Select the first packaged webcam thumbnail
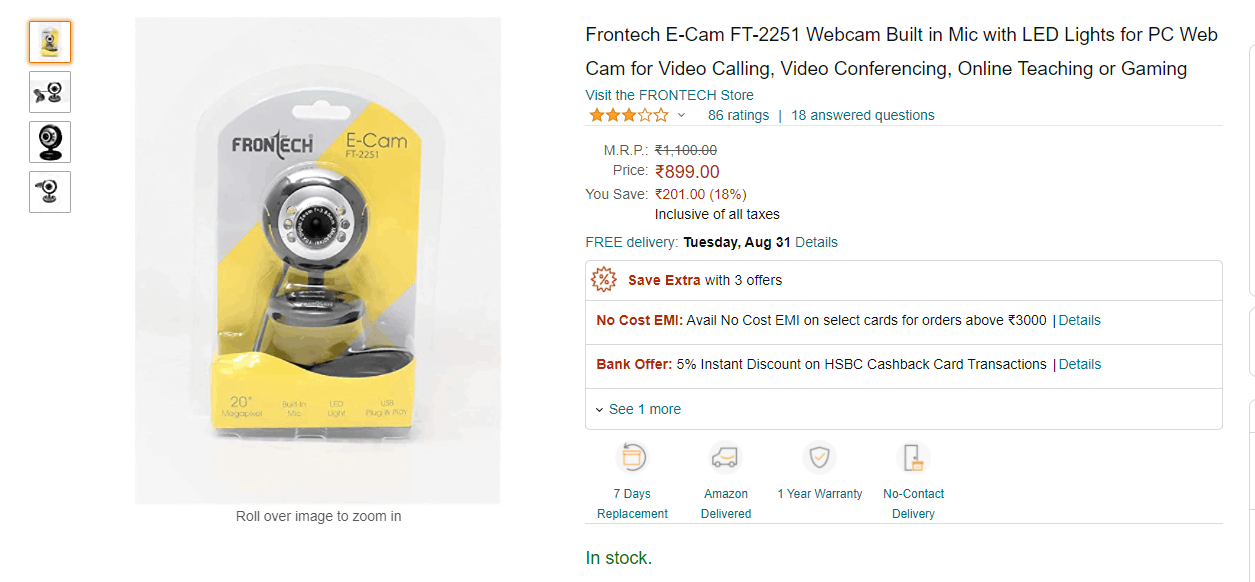 pos(50,42)
